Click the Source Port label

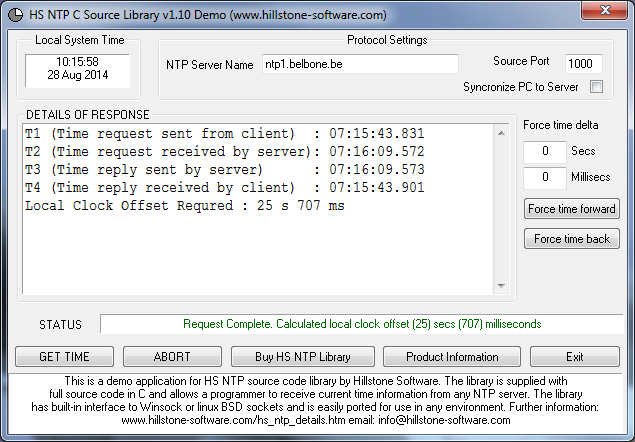(x=521, y=61)
